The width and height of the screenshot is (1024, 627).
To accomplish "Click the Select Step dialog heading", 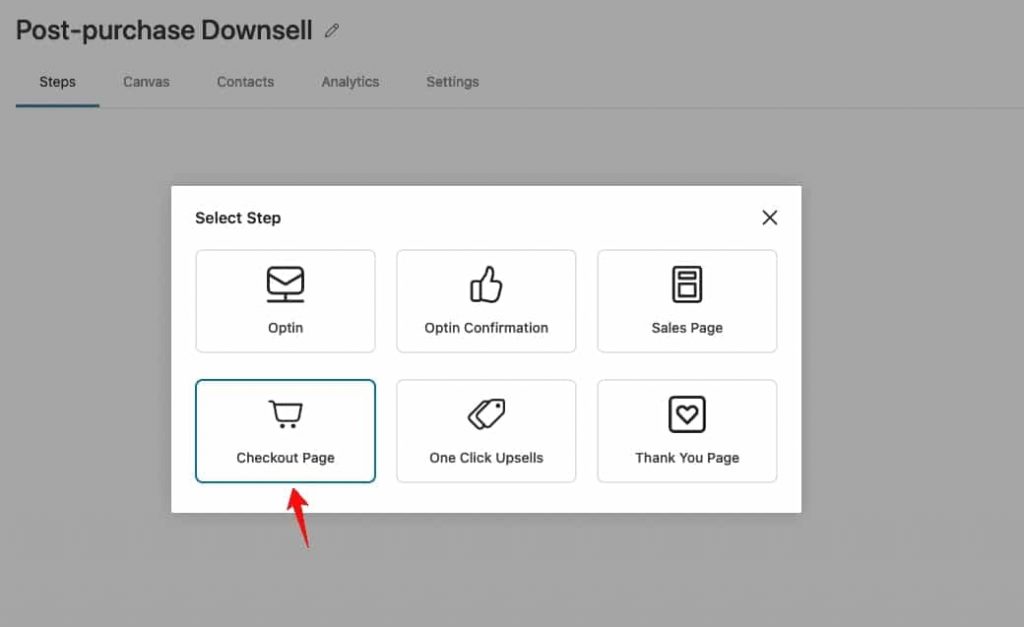I will point(238,218).
